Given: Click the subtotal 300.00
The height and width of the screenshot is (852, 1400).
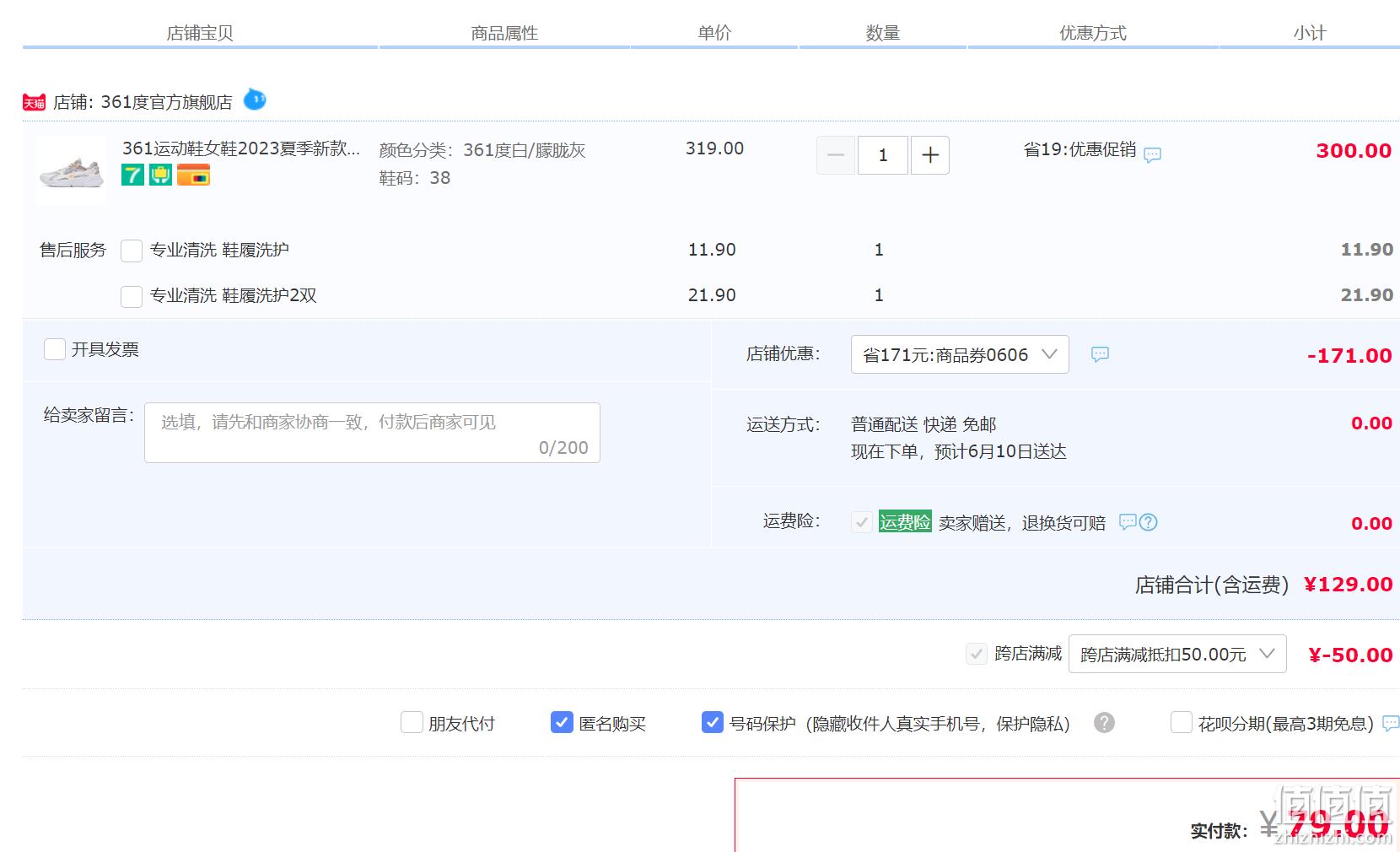Looking at the screenshot, I should pyautogui.click(x=1354, y=151).
